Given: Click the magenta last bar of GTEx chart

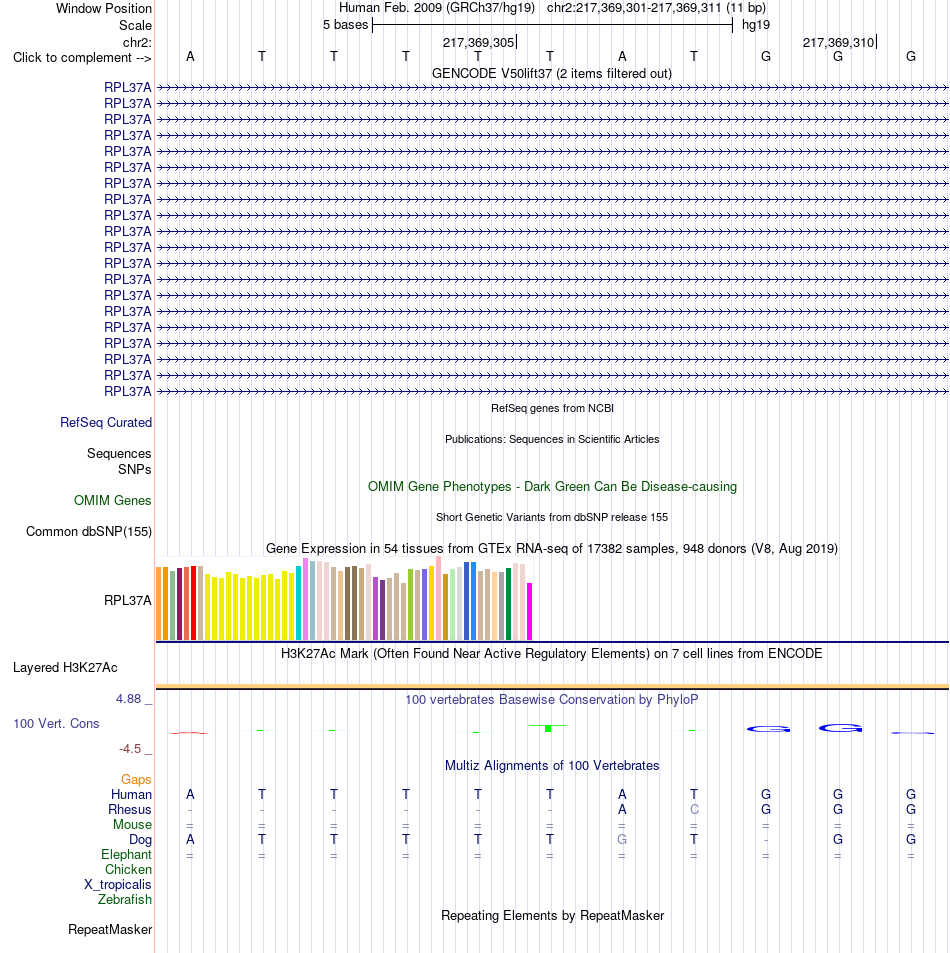Looking at the screenshot, I should (x=529, y=611).
